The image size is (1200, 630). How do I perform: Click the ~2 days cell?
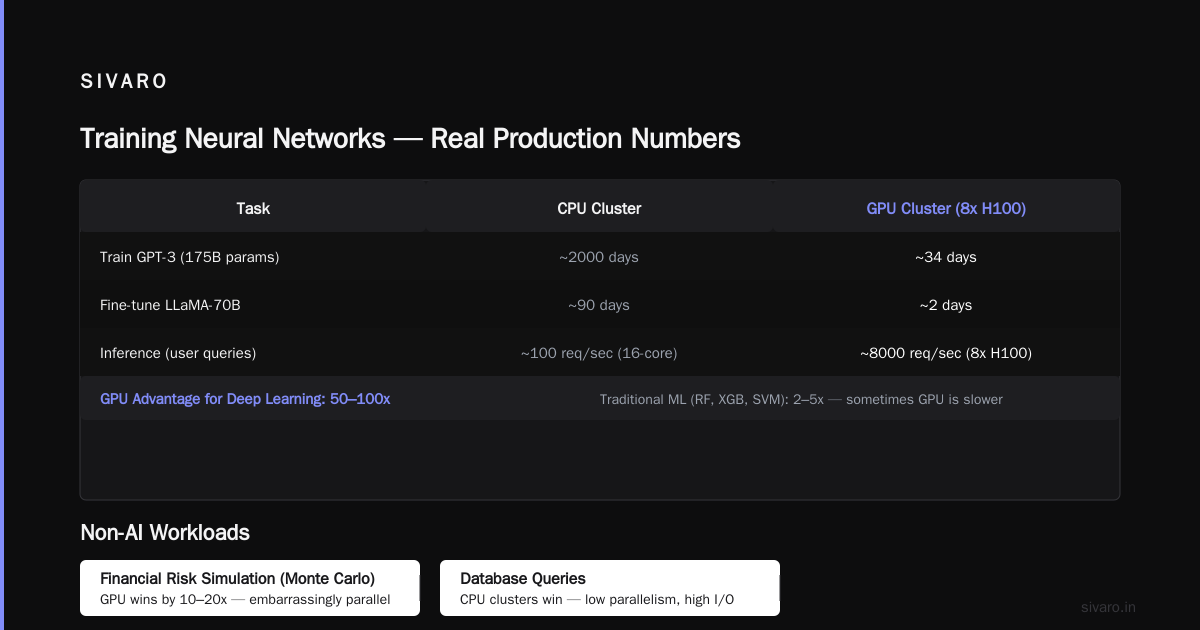tap(946, 305)
